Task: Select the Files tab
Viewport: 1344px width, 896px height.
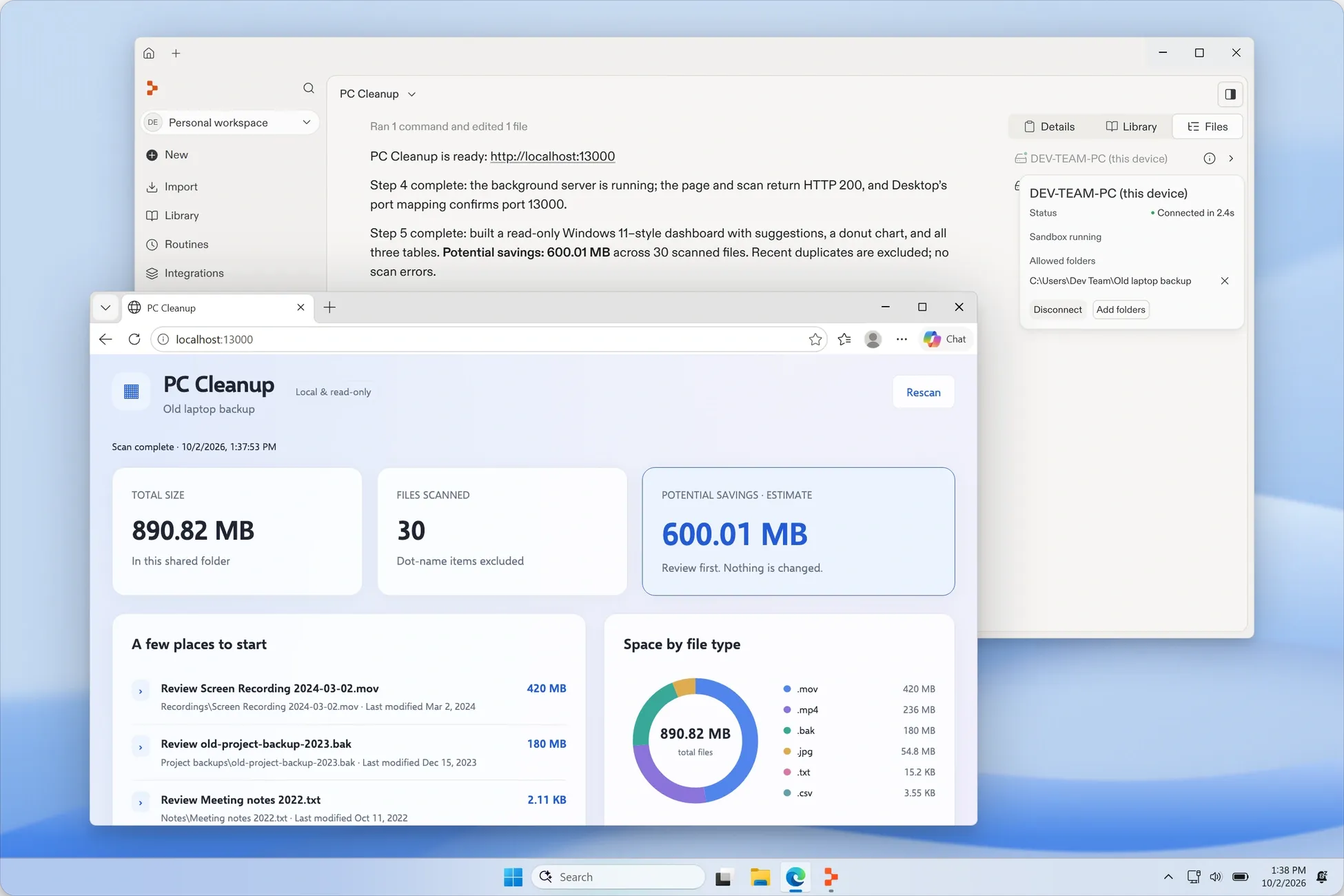Action: coord(1208,126)
